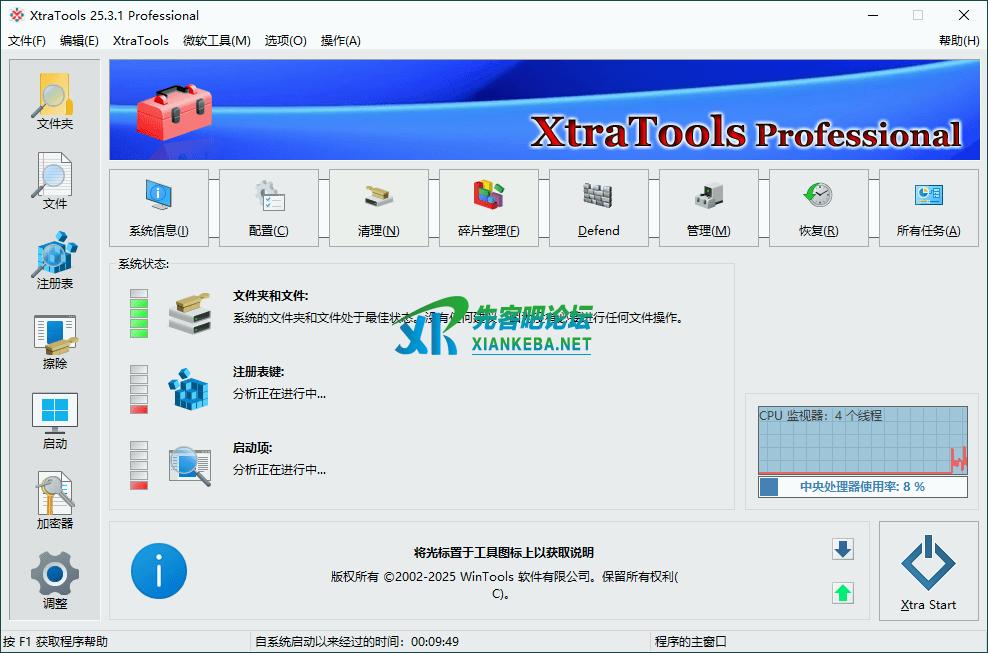Click the 系统信息 toolbar button
This screenshot has width=988, height=653.
(159, 207)
